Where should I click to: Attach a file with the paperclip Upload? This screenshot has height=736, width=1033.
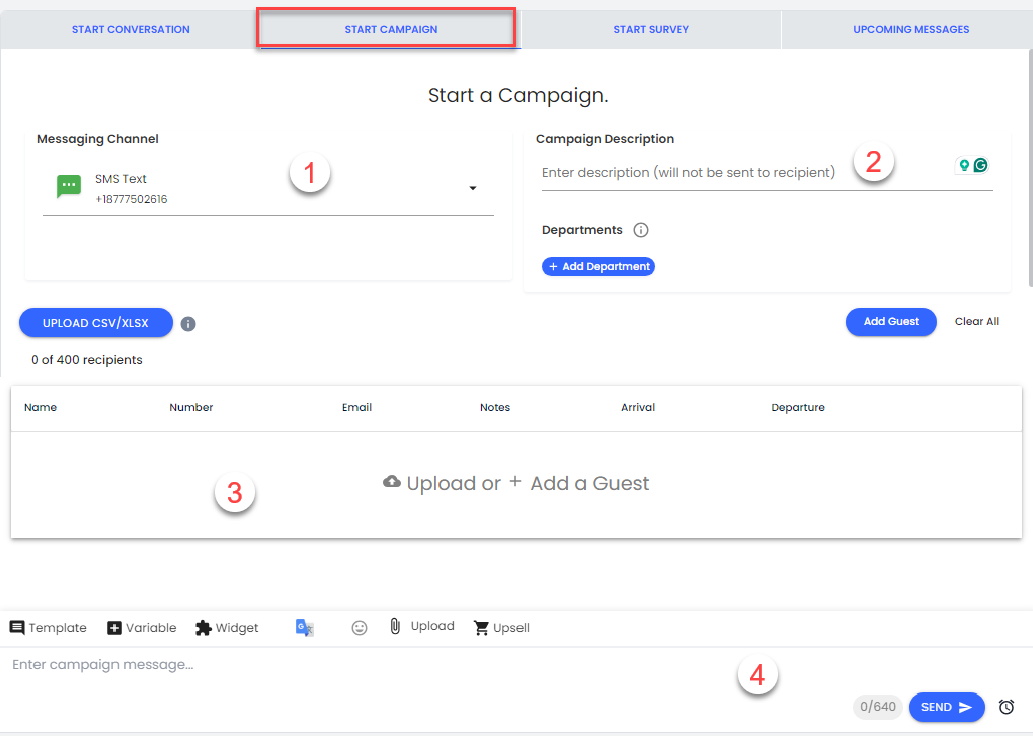[421, 627]
